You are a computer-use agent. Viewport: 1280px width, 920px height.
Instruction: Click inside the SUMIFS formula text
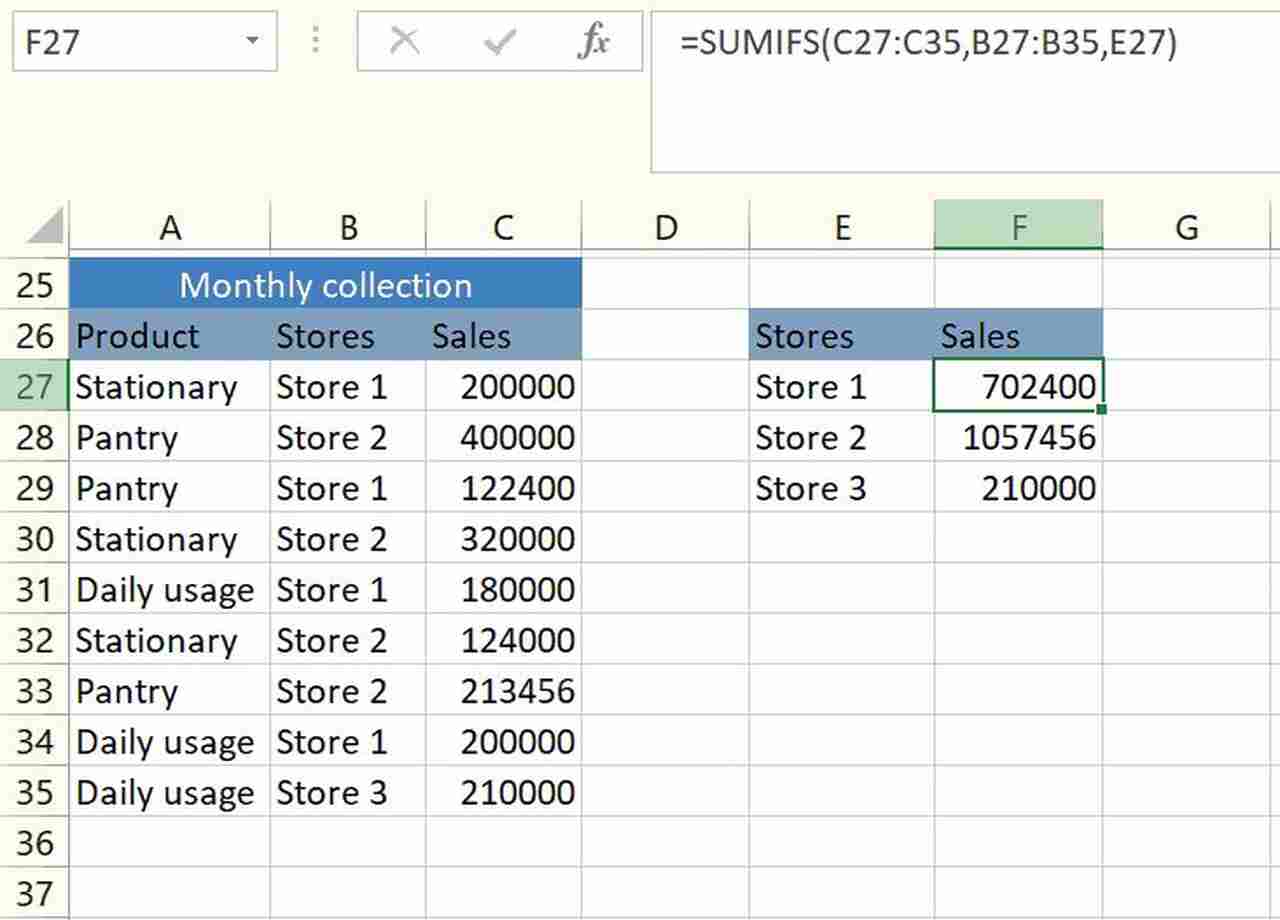(928, 44)
